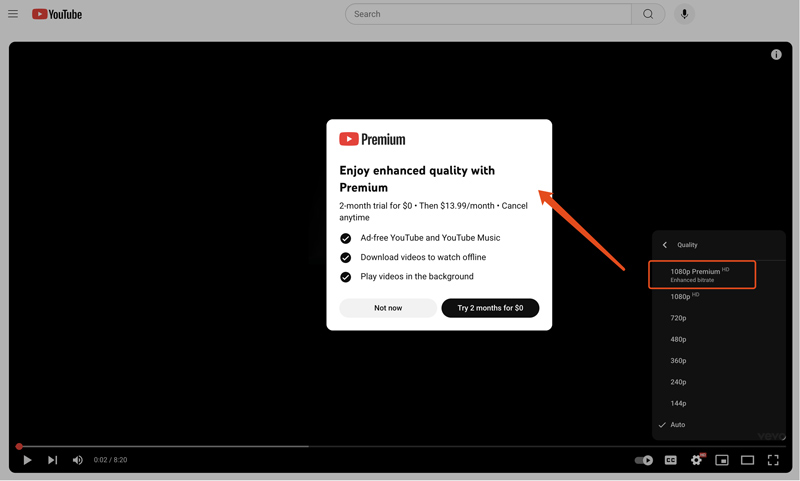This screenshot has width=800, height=481.
Task: Play the video
Action: (28, 460)
